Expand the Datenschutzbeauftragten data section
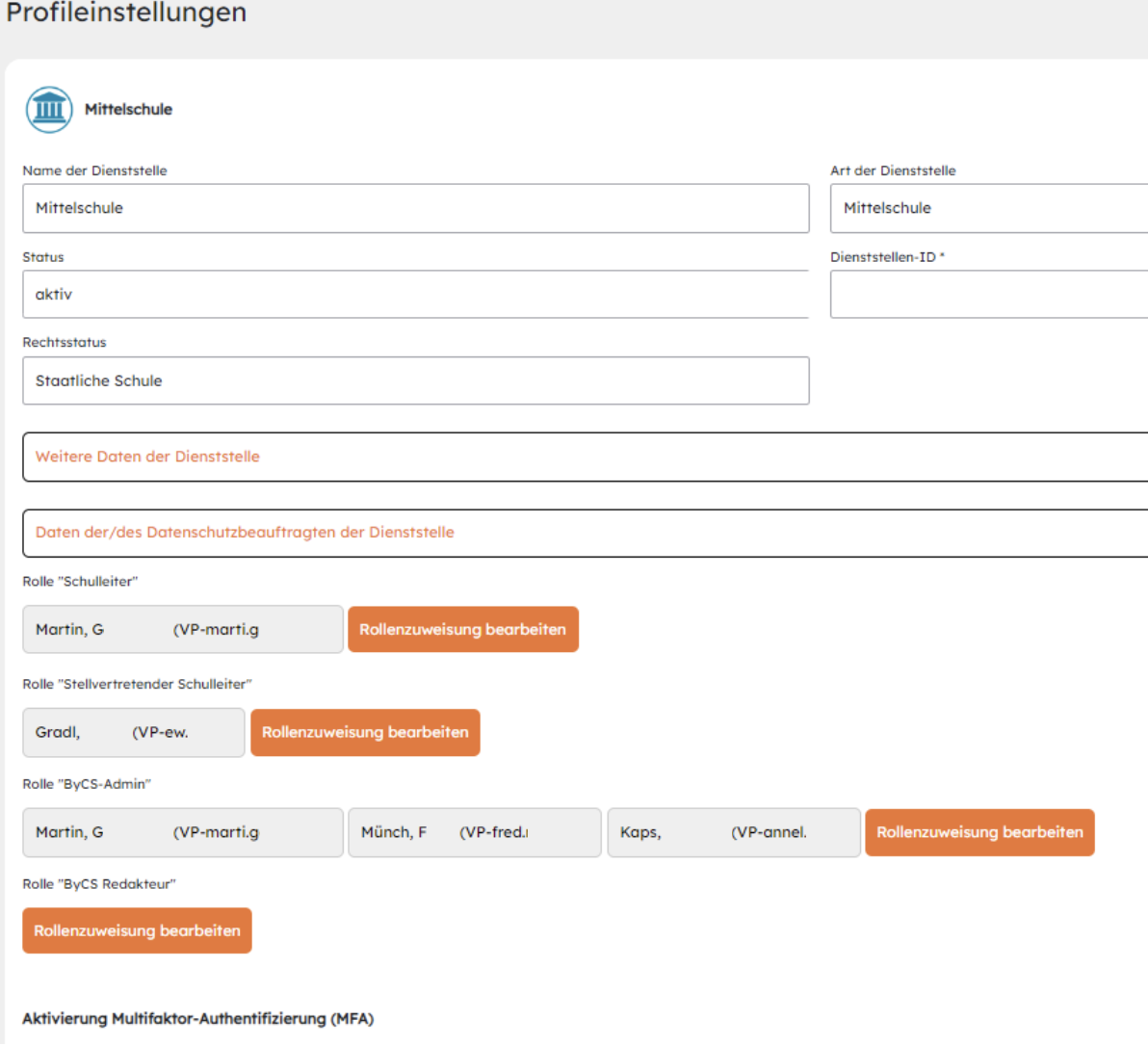The width and height of the screenshot is (1148, 1046). click(x=584, y=533)
